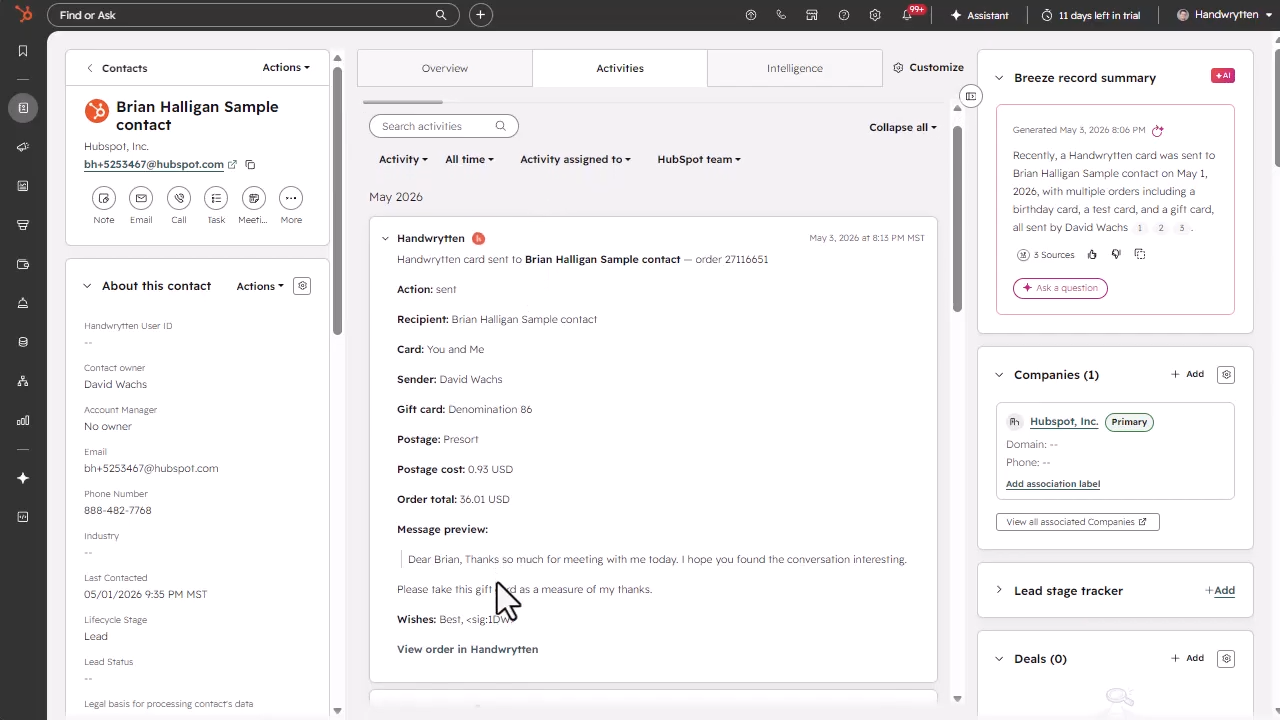1280x720 pixels.
Task: Create a Note for this contact
Action: [x=104, y=198]
